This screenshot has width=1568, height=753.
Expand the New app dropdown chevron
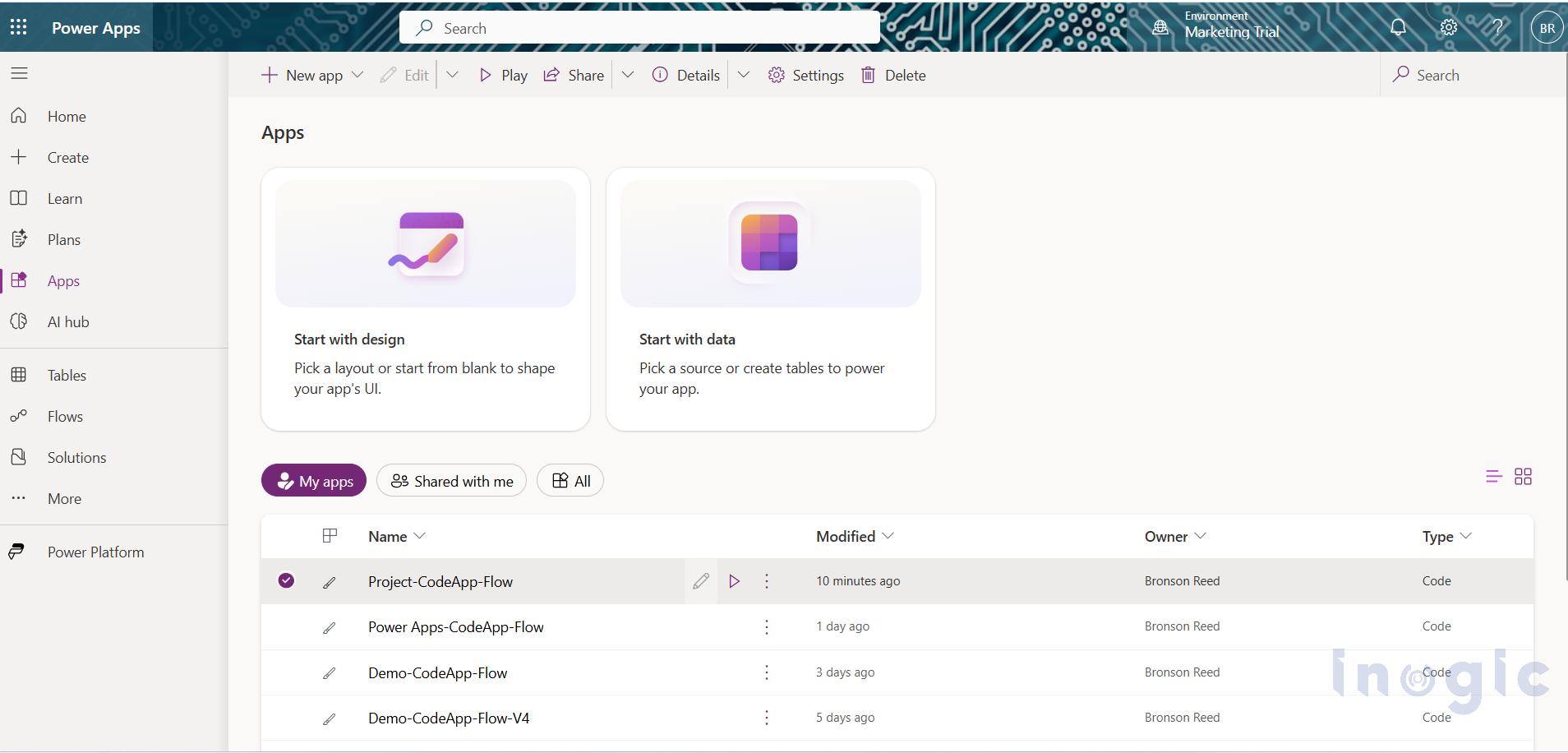coord(357,75)
